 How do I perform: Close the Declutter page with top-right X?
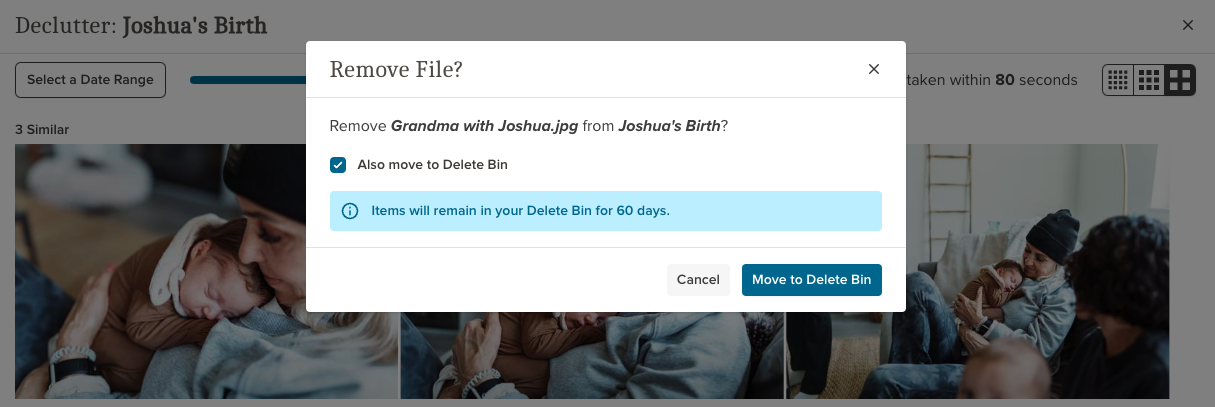(1188, 25)
